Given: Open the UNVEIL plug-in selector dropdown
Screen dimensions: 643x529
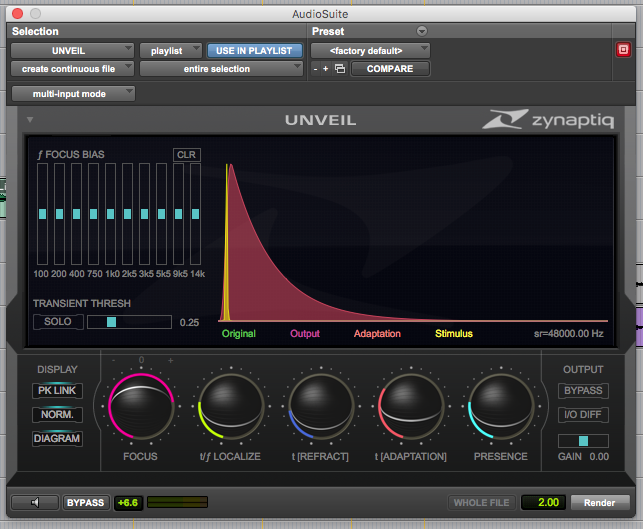Looking at the screenshot, I should [72, 51].
